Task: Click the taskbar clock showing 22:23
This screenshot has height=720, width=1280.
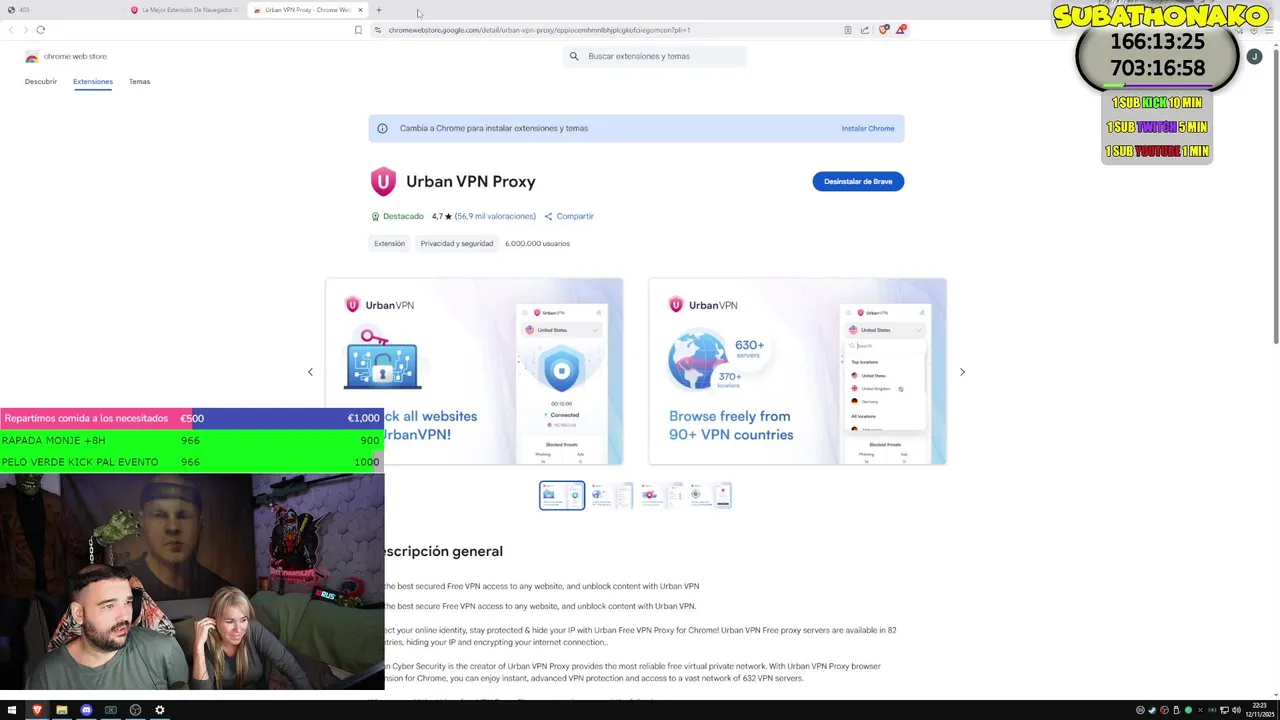Action: (x=1259, y=710)
